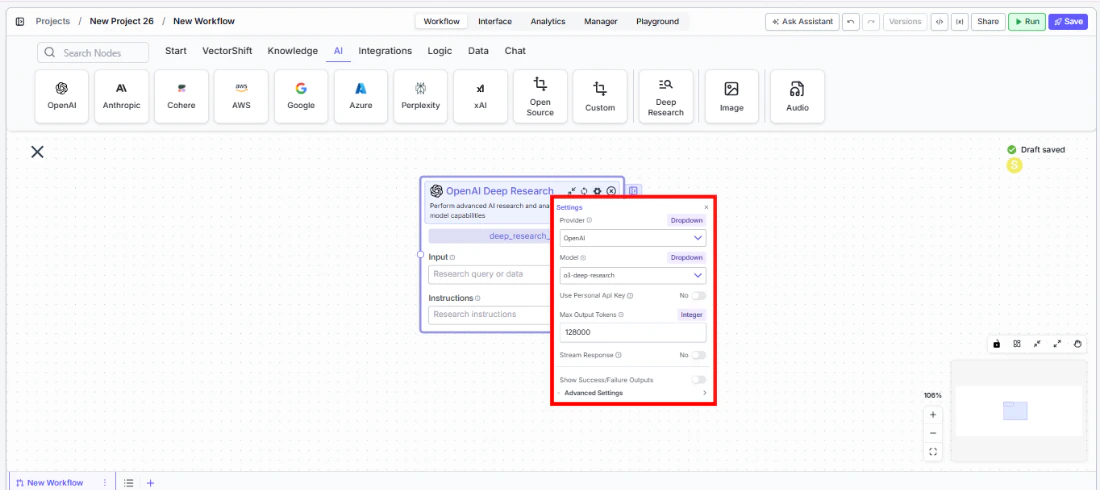Select the AWS node card
The width and height of the screenshot is (1100, 490).
point(241,96)
